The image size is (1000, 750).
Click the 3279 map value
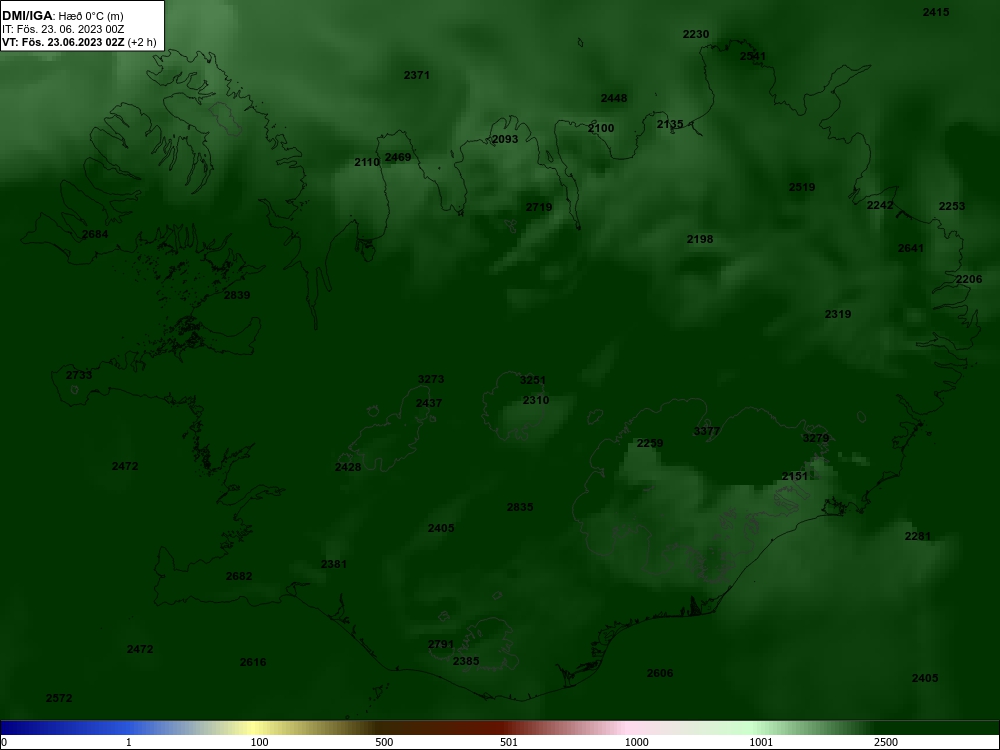tap(816, 438)
